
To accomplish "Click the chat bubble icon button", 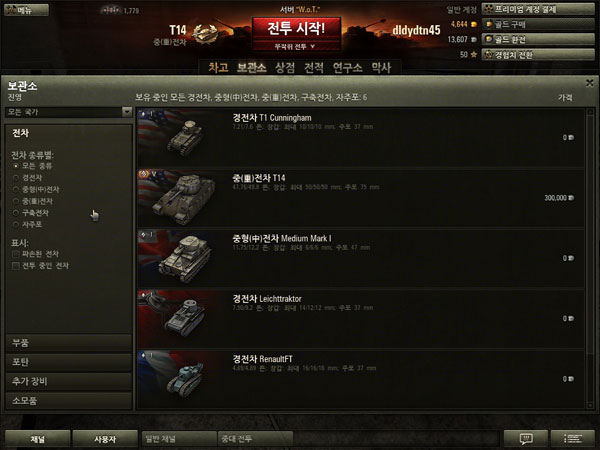I will 525,439.
